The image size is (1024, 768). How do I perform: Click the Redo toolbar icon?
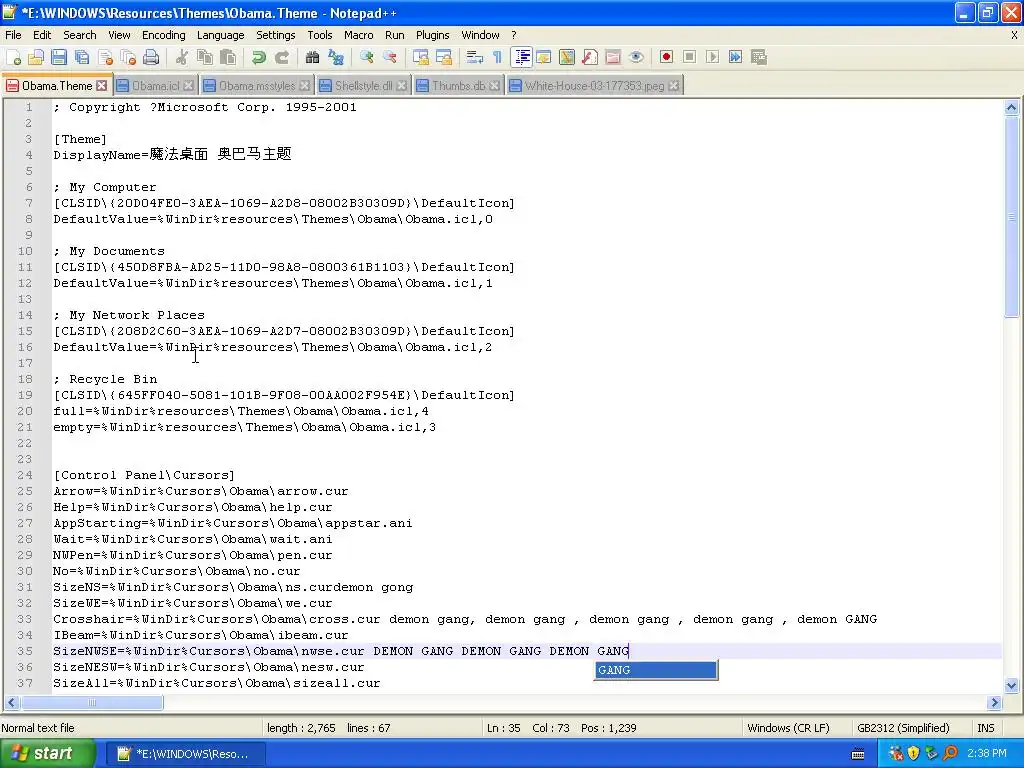281,57
